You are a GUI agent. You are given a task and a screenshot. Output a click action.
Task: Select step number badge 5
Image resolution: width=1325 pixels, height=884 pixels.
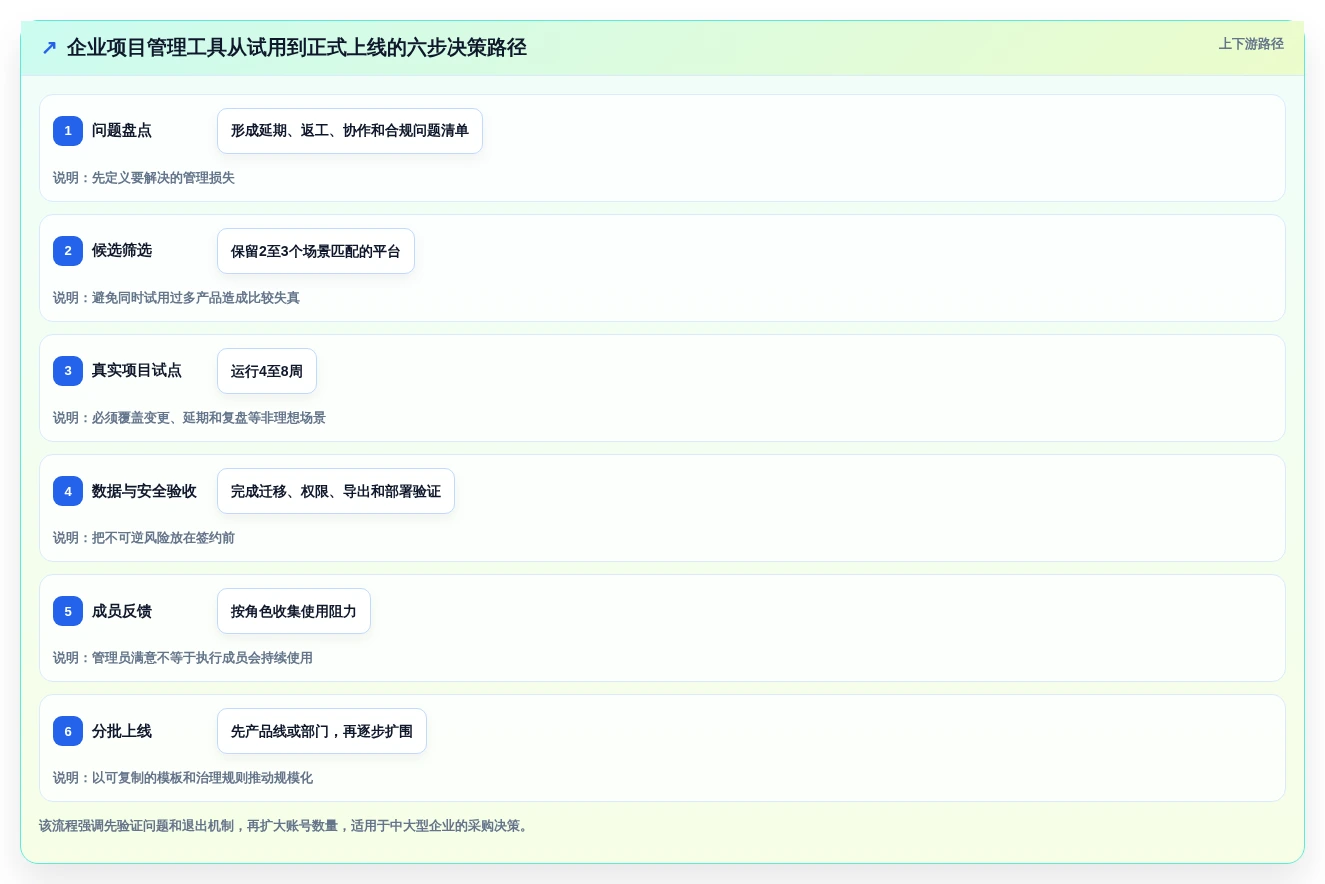pos(68,611)
